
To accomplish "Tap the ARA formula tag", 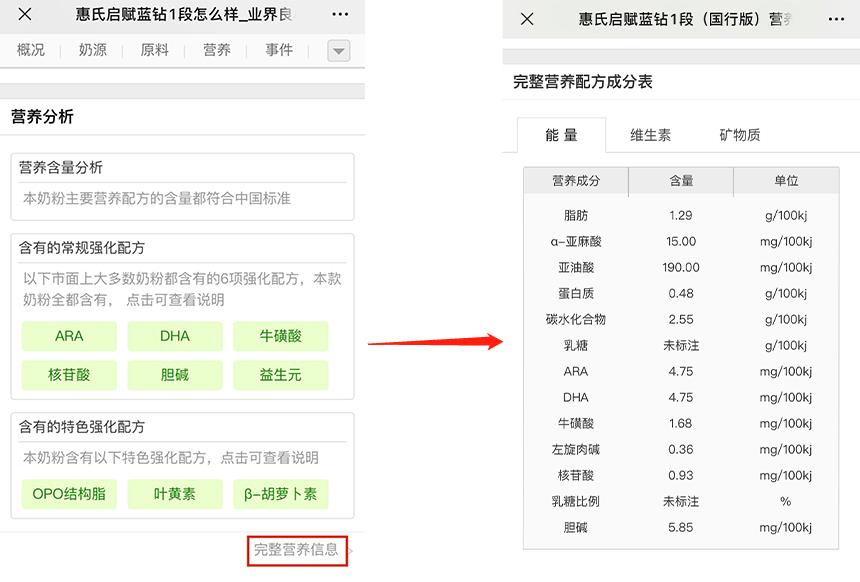I will coord(69,336).
